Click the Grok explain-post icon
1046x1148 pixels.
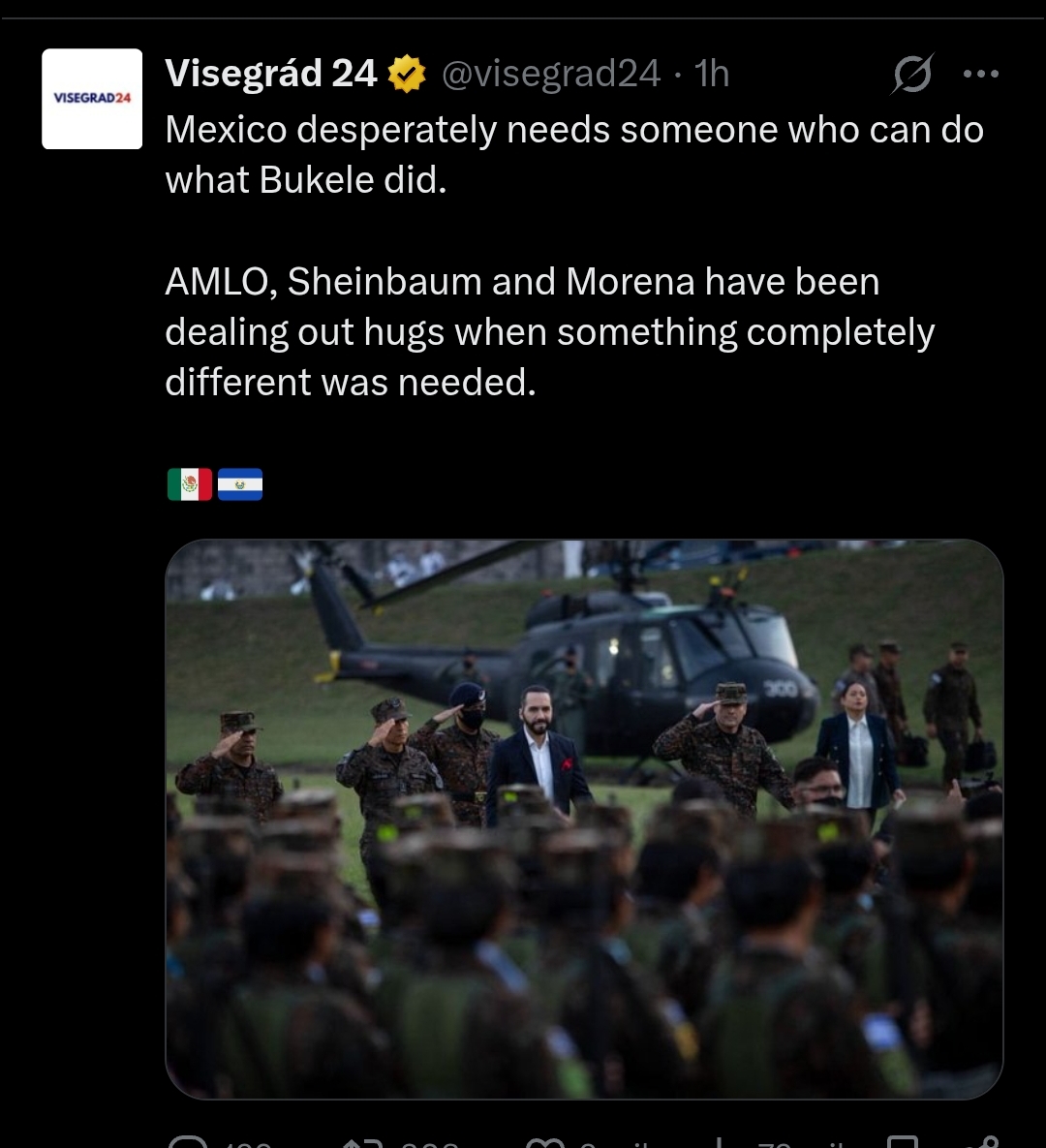(912, 74)
